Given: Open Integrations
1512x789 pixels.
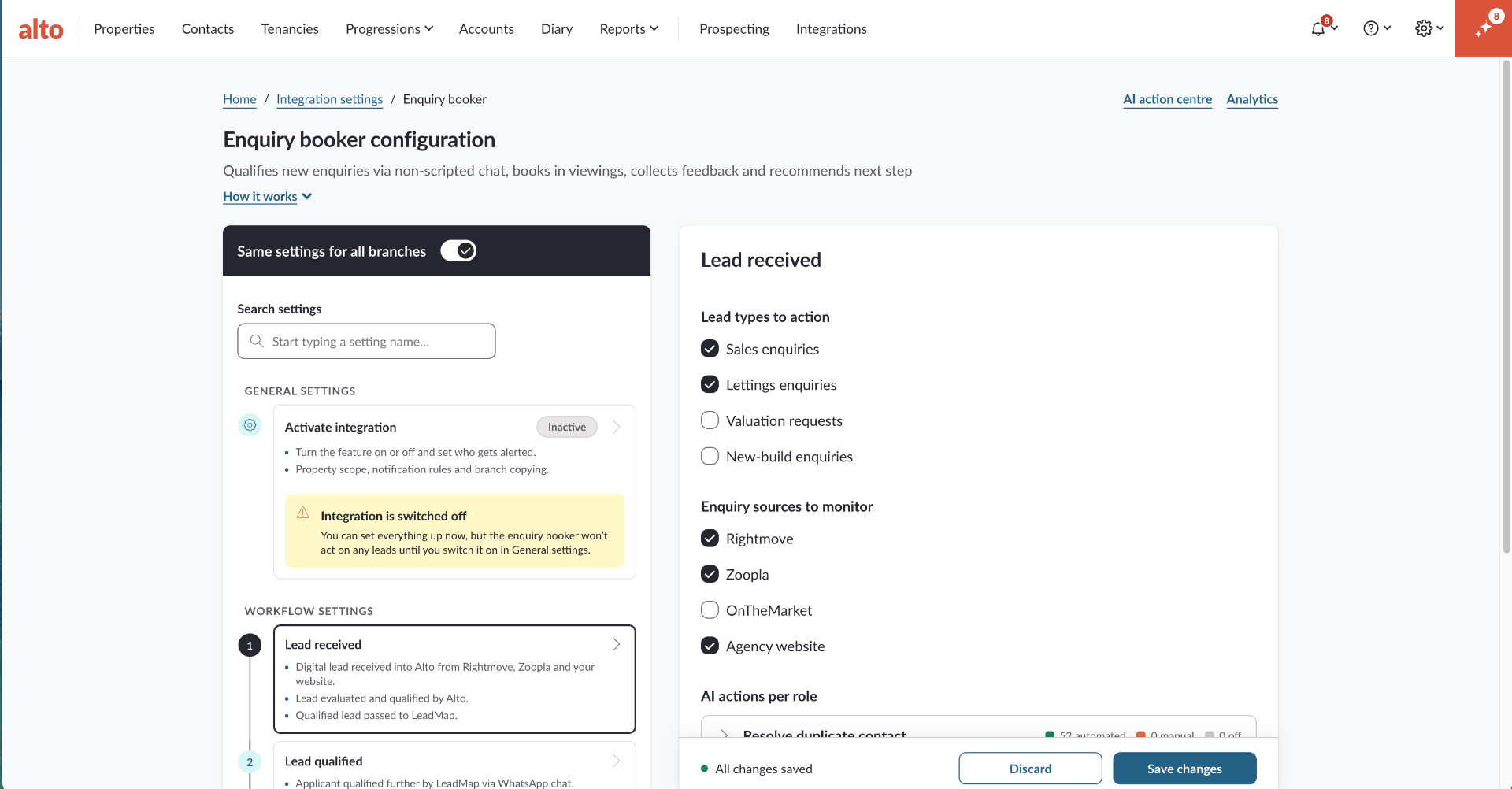Looking at the screenshot, I should 832,29.
